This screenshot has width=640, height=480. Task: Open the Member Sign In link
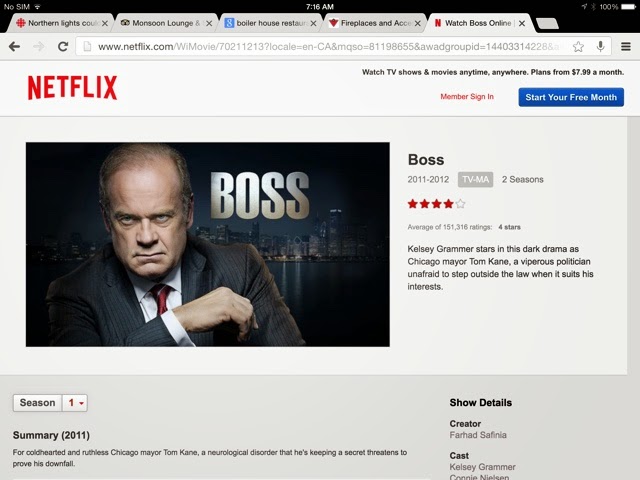(467, 97)
